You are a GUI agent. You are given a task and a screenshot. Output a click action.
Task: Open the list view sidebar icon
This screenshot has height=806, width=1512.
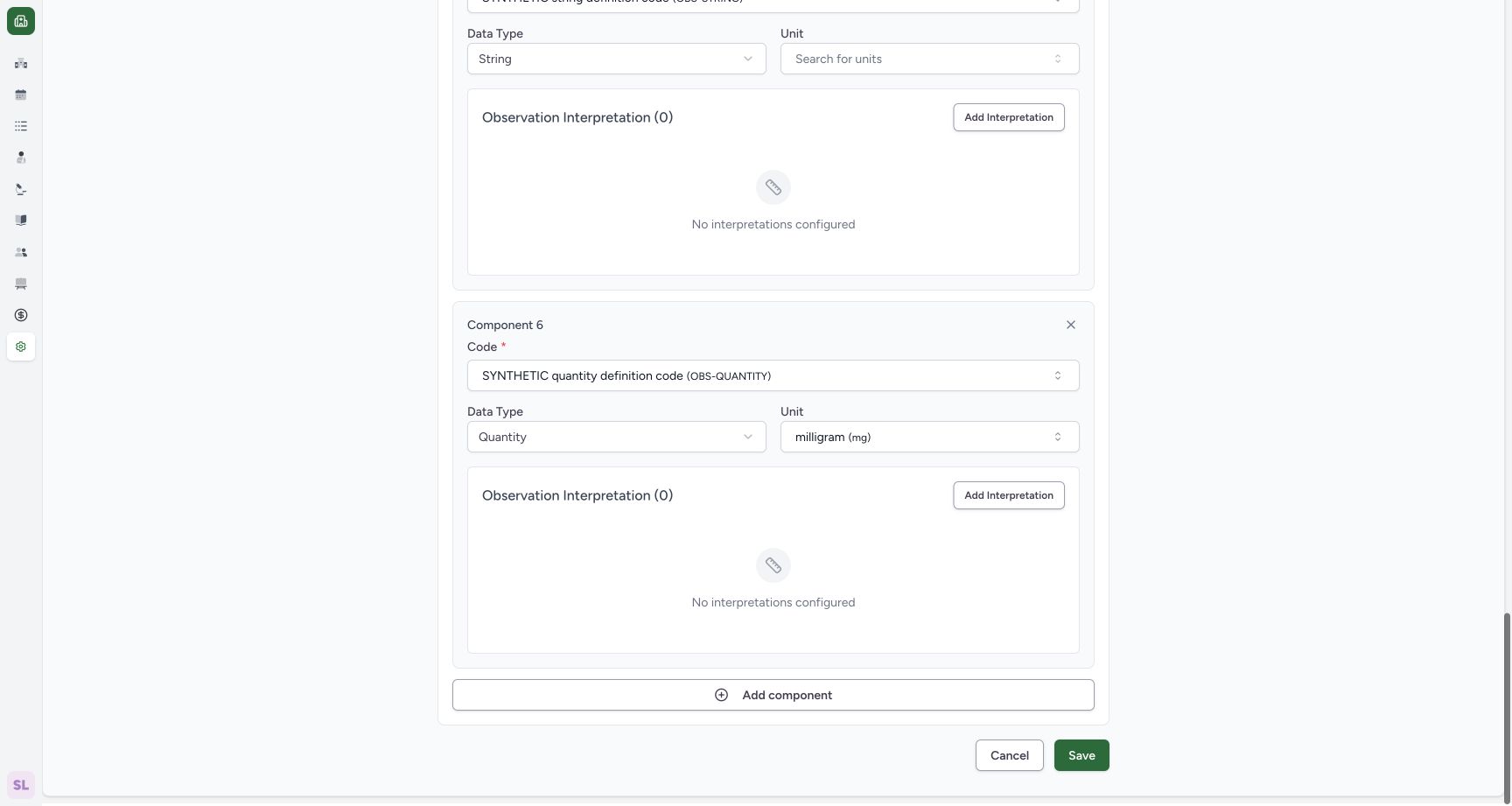pos(21,126)
